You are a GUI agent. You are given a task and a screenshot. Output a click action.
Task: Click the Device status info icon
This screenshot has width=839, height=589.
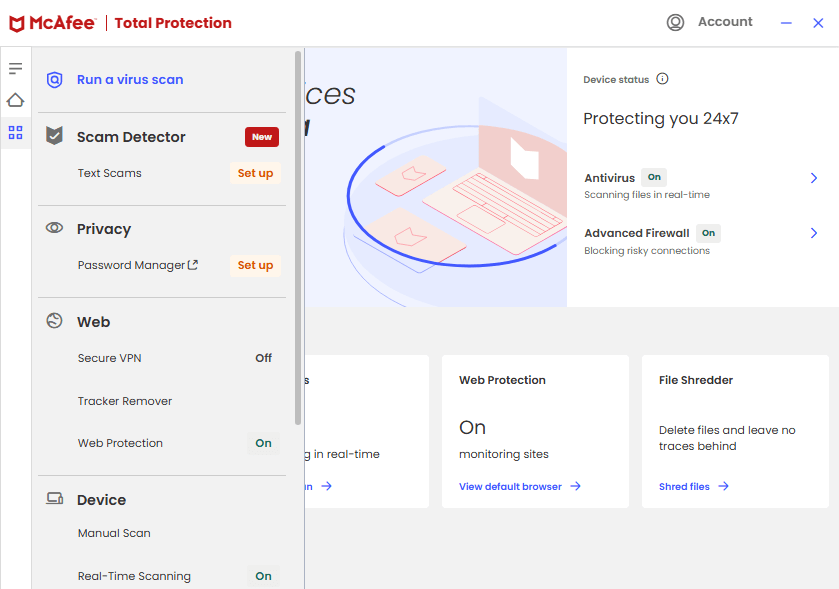click(662, 79)
